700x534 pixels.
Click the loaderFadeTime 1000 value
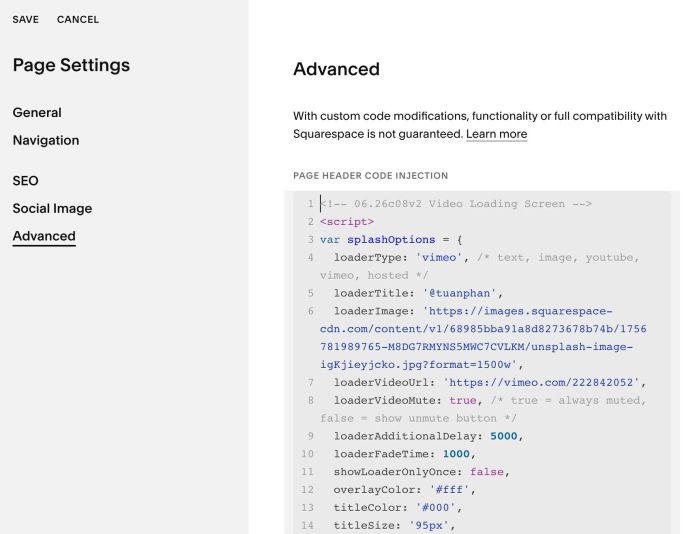coord(456,454)
